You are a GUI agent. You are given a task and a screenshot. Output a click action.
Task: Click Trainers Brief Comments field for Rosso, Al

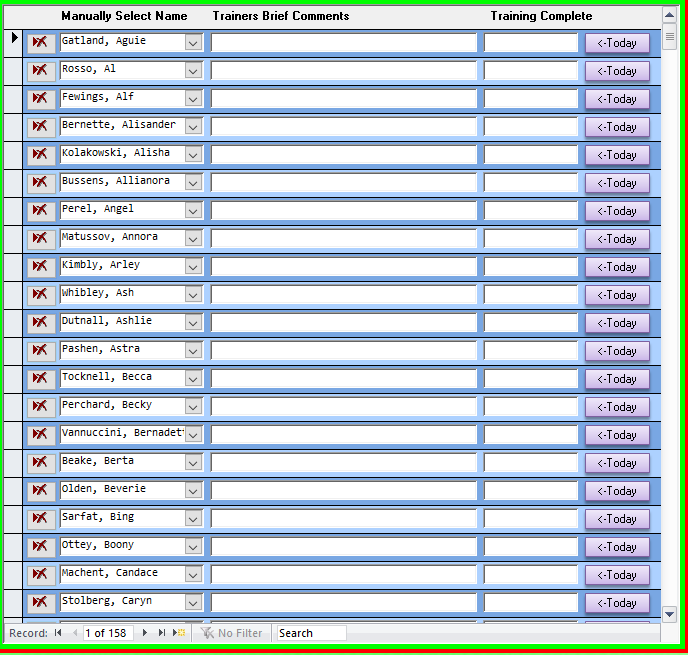344,71
